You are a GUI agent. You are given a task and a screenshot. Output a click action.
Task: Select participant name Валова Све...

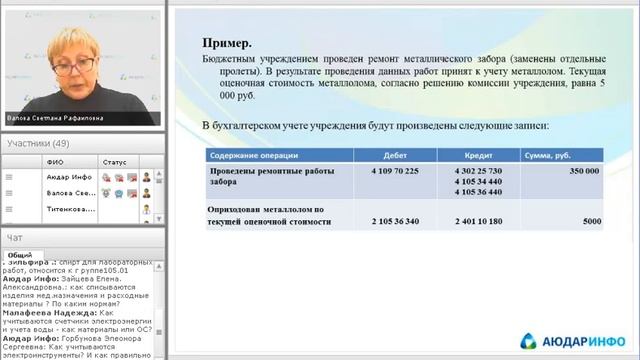(x=71, y=193)
